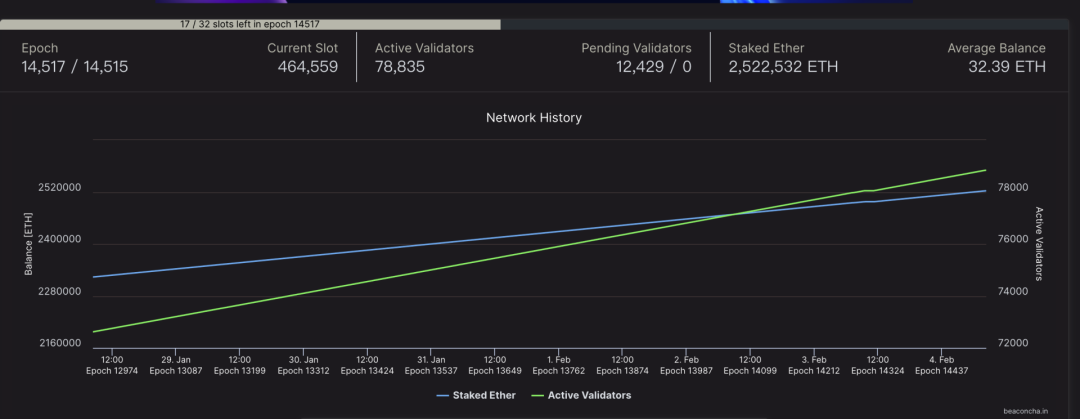The image size is (1080, 419).
Task: Click the 29. Jan Epoch 13087 axis label
Action: pos(176,365)
